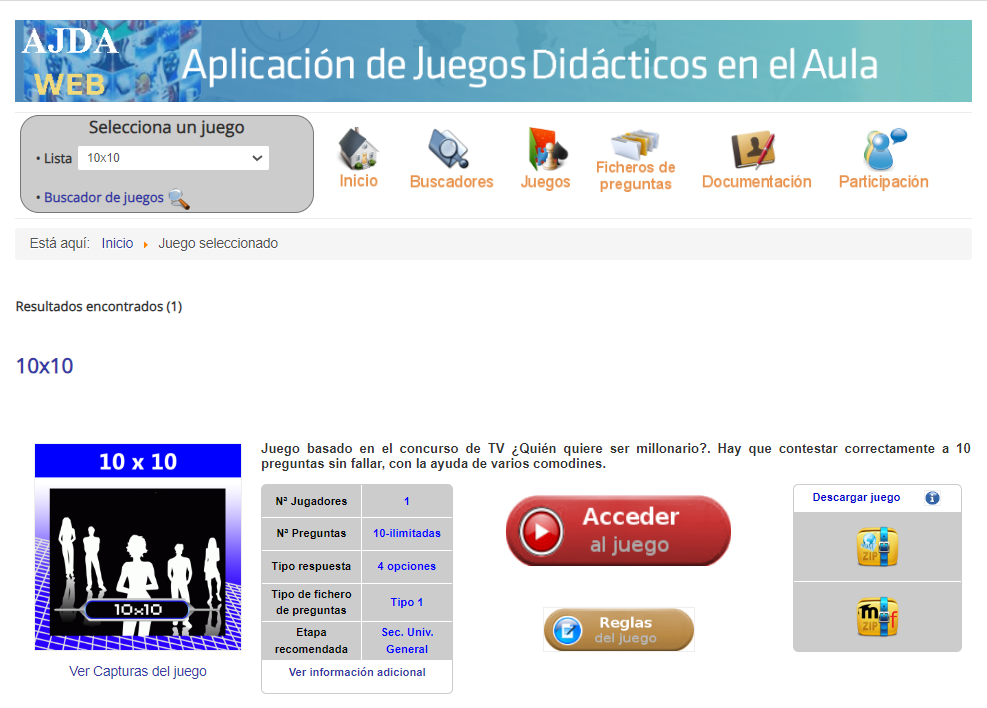The image size is (987, 708).
Task: Click Ver información adicional link
Action: click(357, 672)
